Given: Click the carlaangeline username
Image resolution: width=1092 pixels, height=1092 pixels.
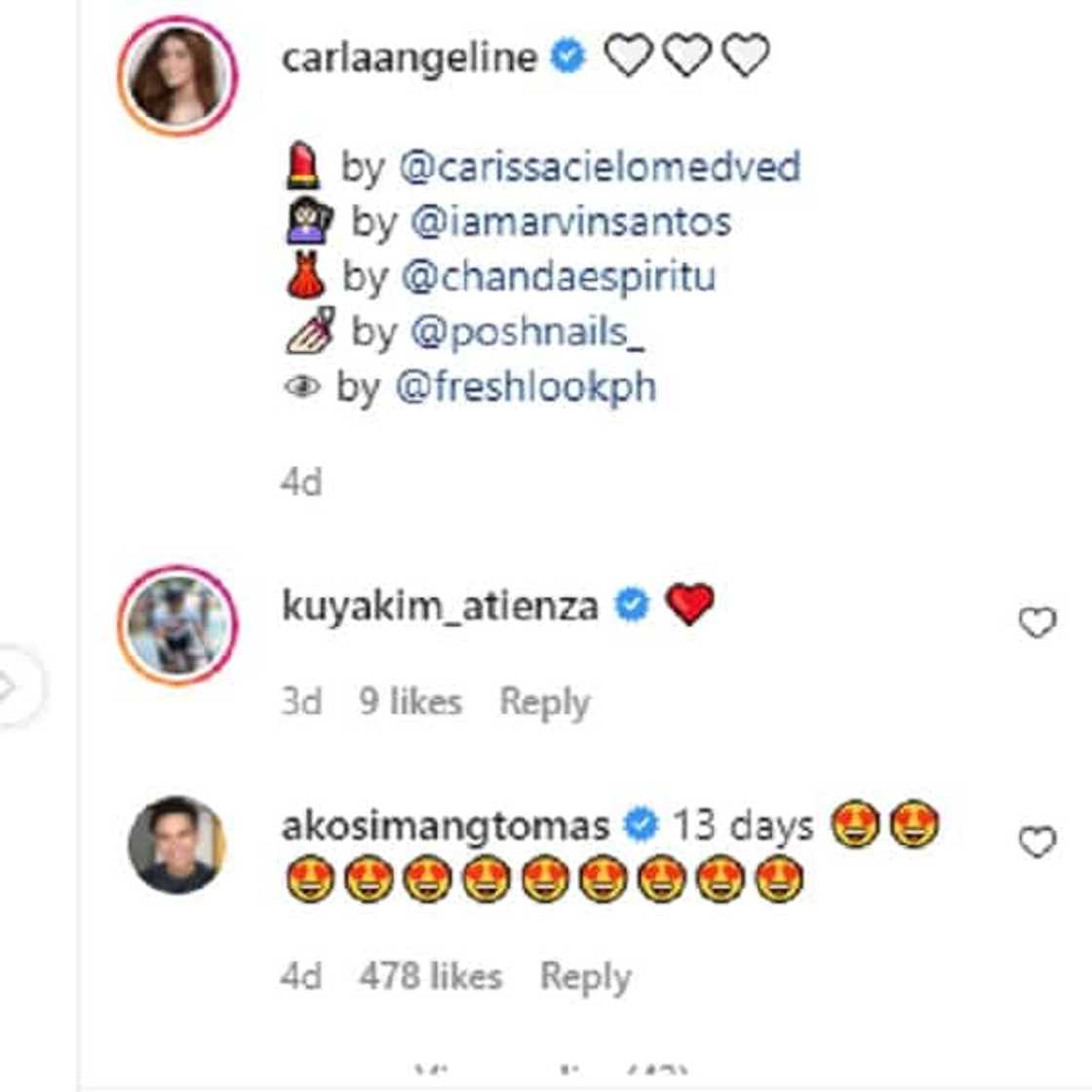Looking at the screenshot, I should [x=409, y=57].
